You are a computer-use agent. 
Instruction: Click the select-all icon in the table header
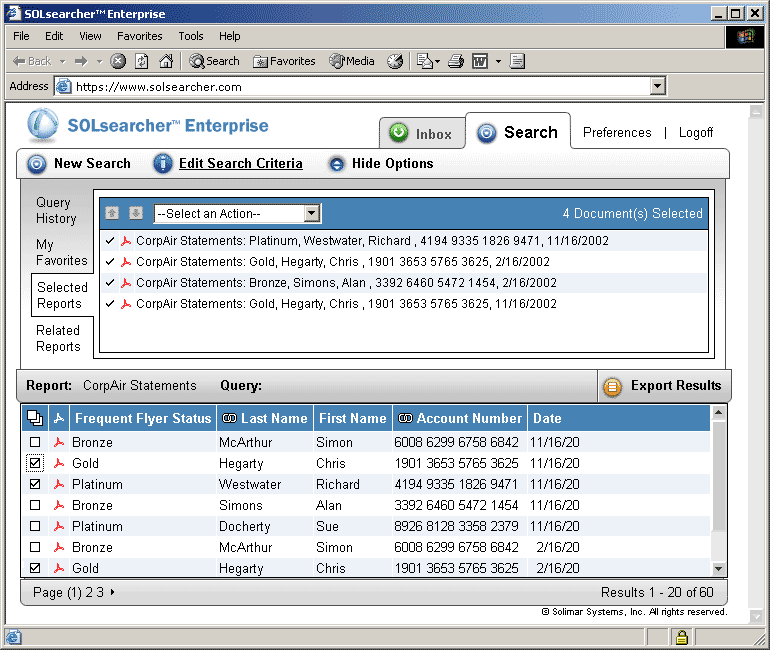tap(35, 418)
